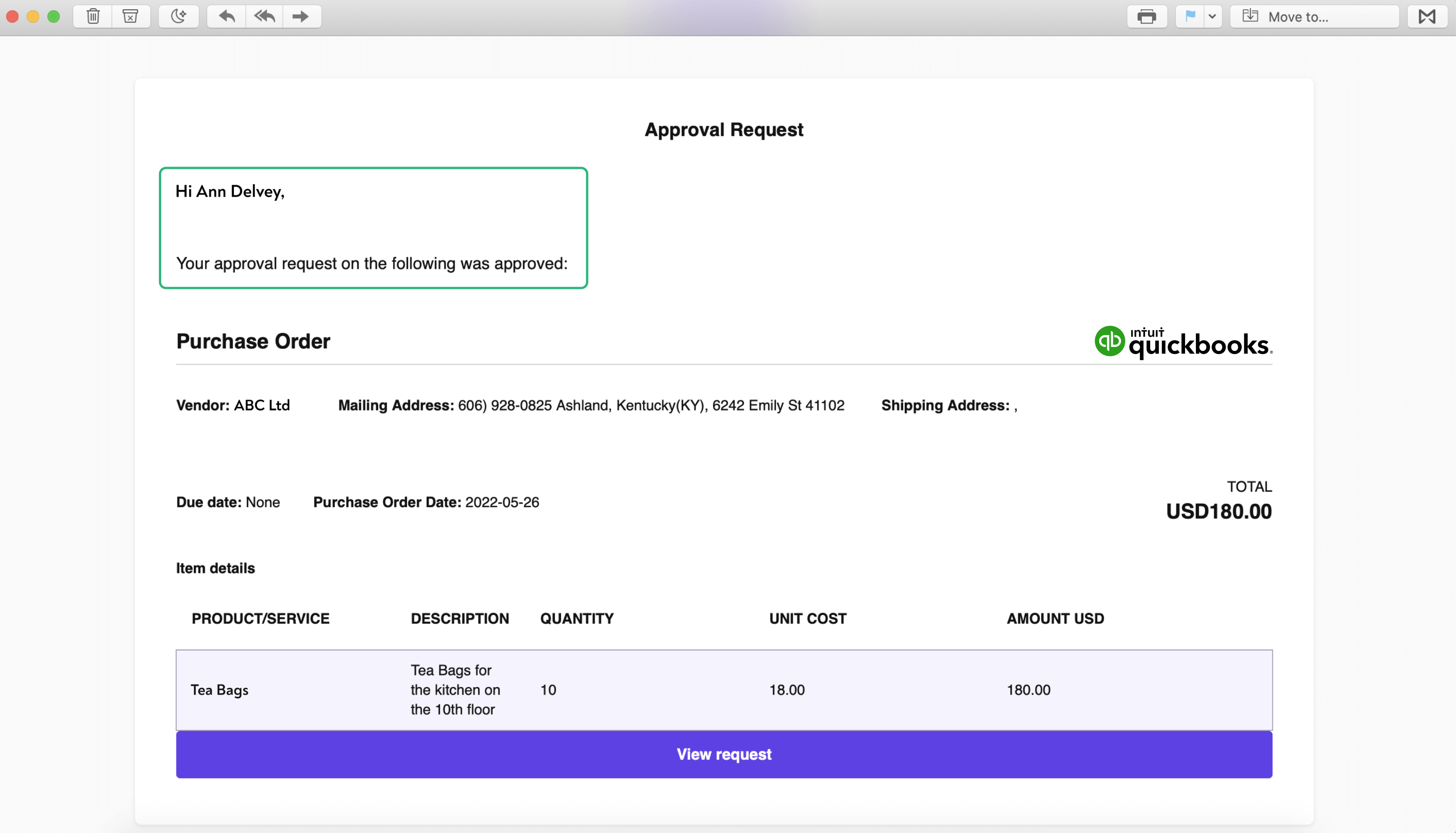Click the "Hi Ann Delvey," greeting
1456x833 pixels.
tap(230, 192)
